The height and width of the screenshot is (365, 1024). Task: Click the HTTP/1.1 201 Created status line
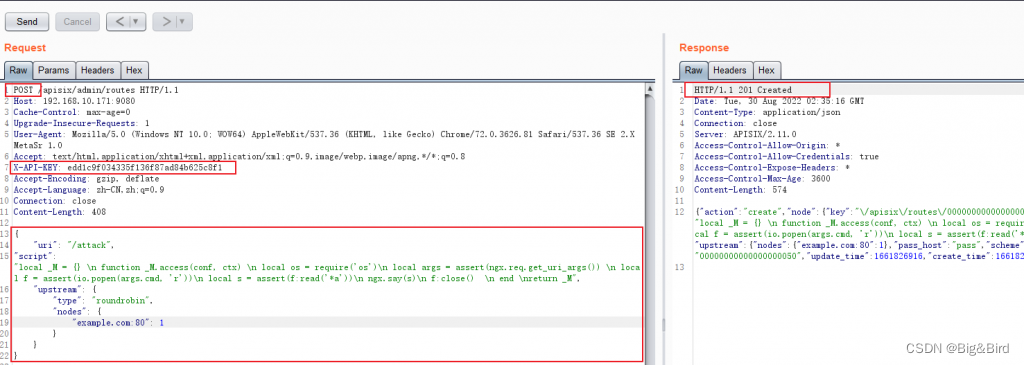[743, 89]
